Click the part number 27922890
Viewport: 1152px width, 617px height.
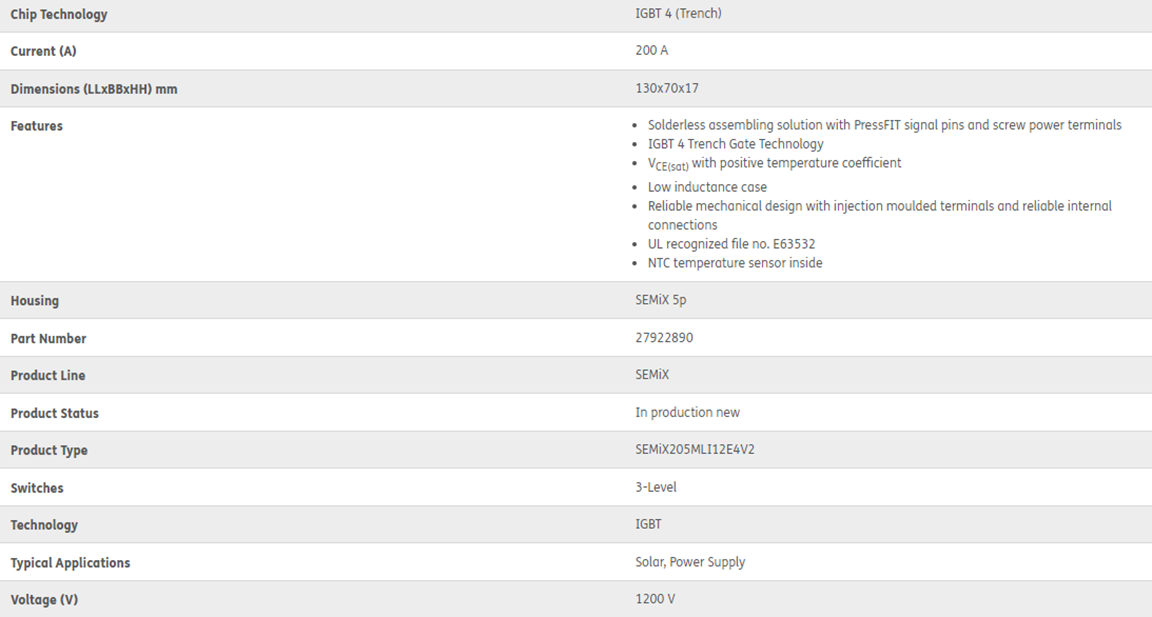coord(664,338)
